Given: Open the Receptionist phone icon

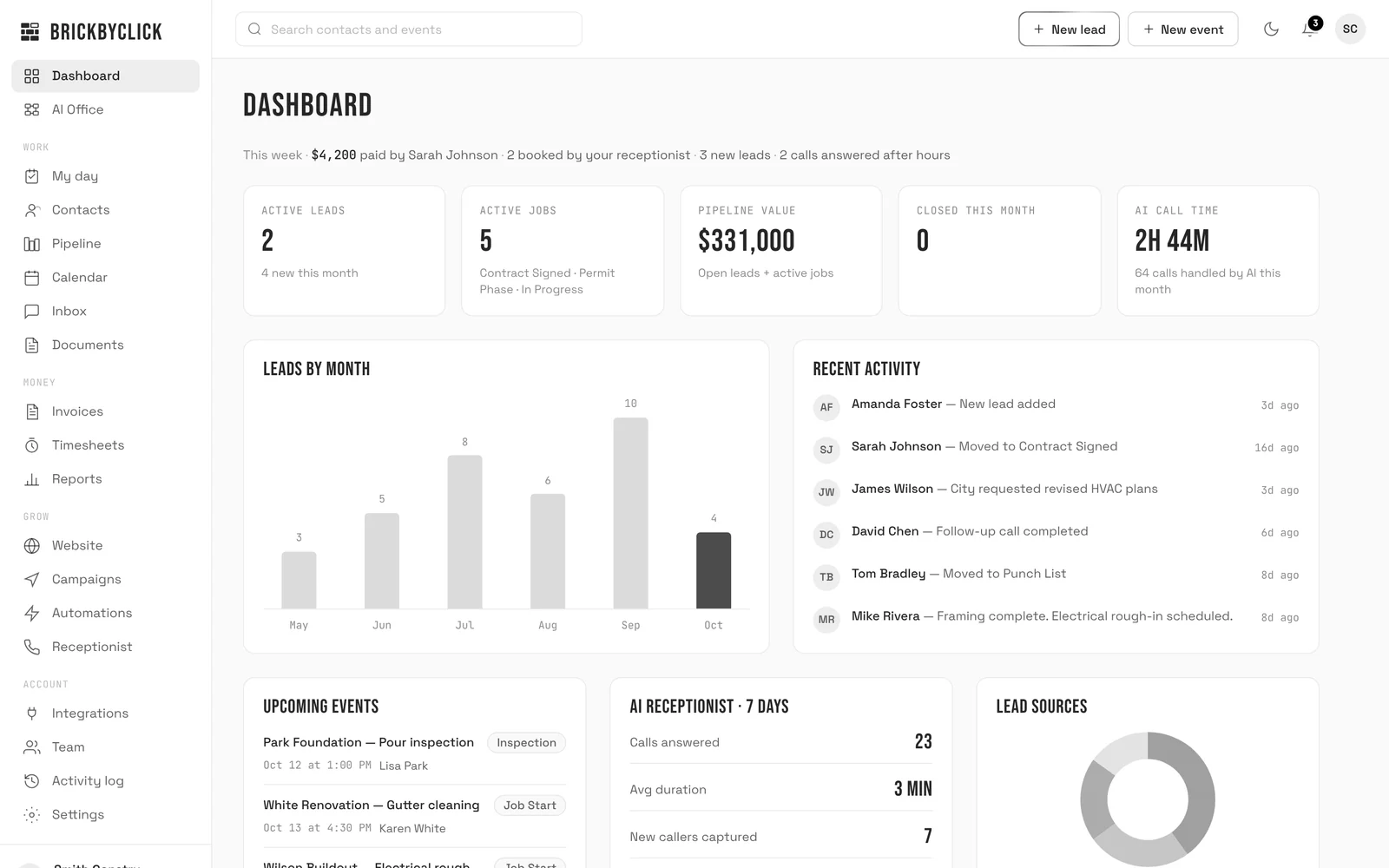Looking at the screenshot, I should pyautogui.click(x=32, y=647).
